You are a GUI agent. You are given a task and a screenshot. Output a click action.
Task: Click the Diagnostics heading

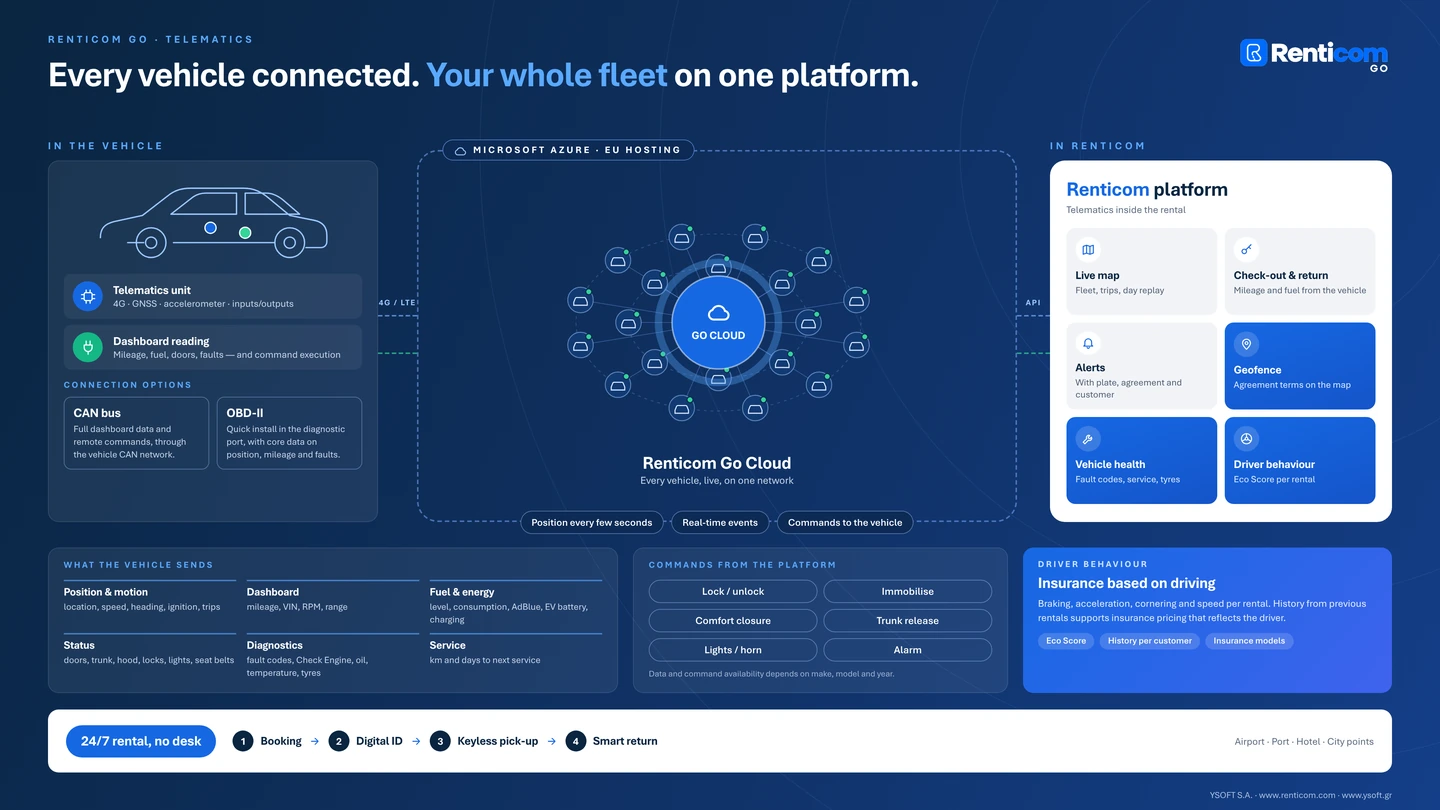[x=275, y=645]
